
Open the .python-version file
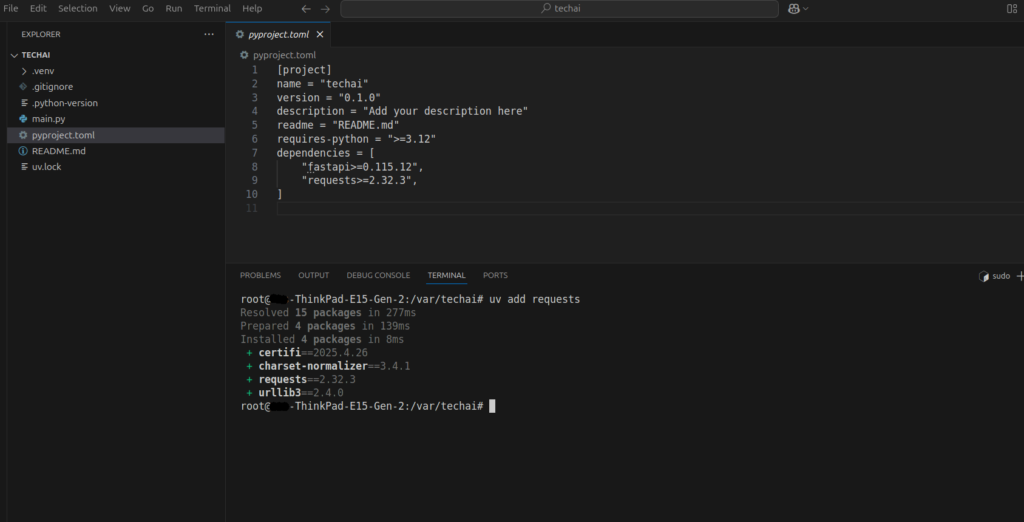tap(116, 103)
